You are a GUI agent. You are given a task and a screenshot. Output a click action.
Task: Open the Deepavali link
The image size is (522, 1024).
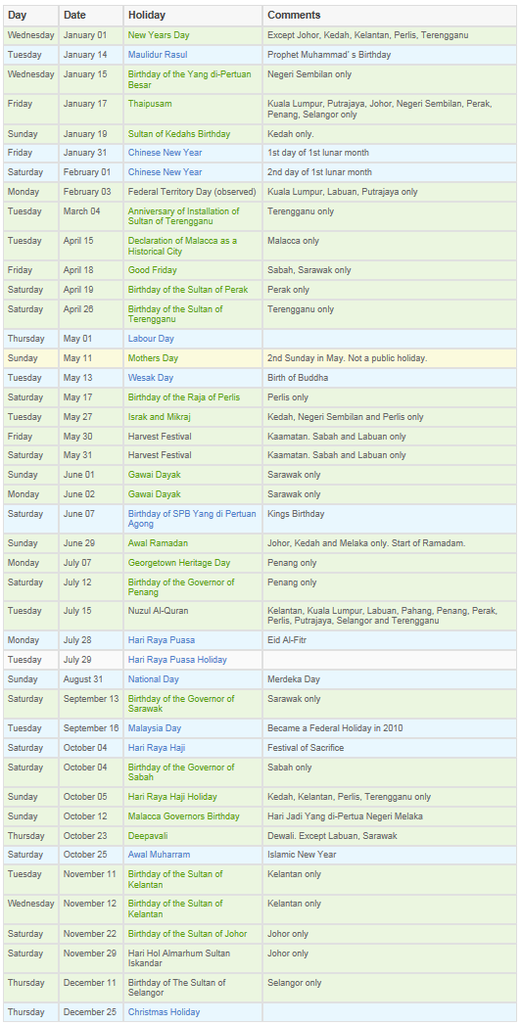click(x=148, y=836)
